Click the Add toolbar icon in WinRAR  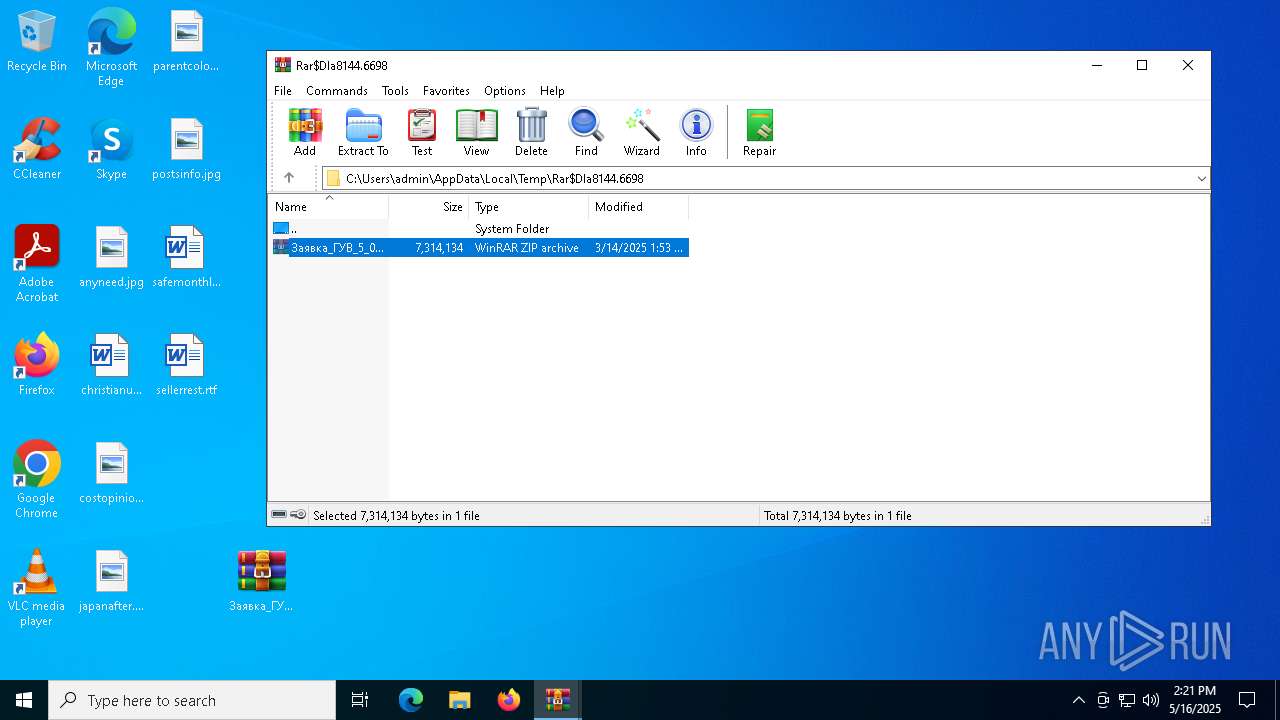tap(305, 132)
